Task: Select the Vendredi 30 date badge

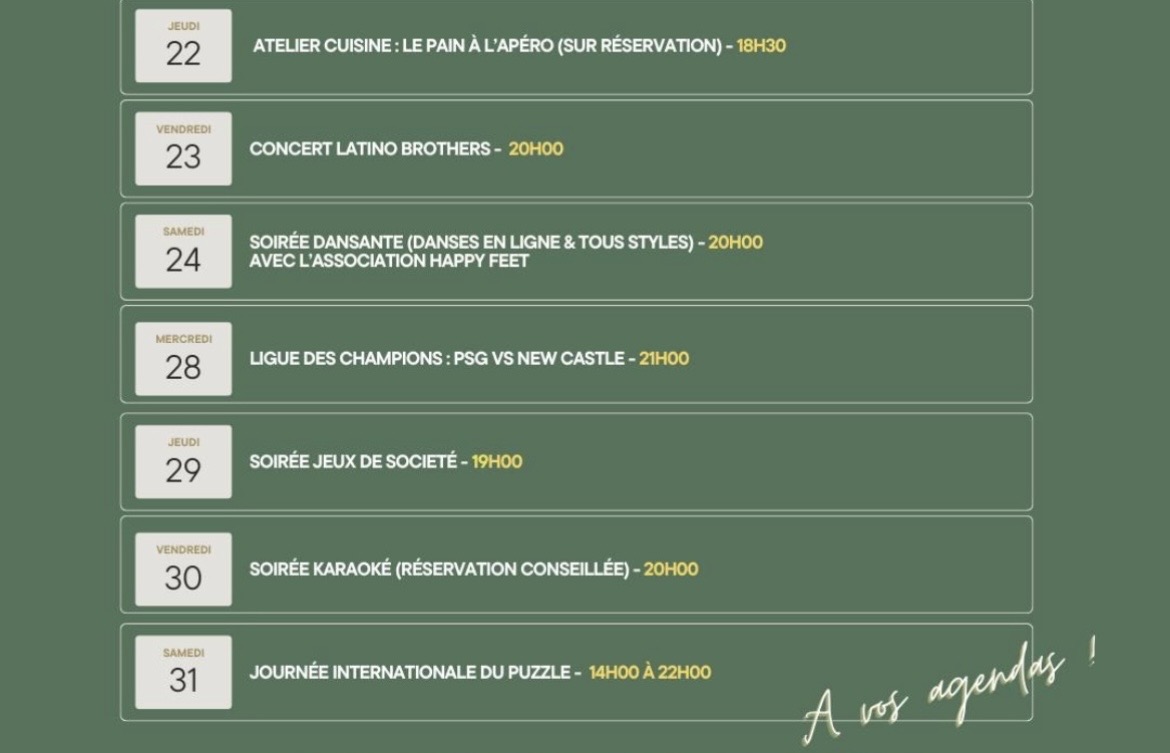Action: [183, 569]
